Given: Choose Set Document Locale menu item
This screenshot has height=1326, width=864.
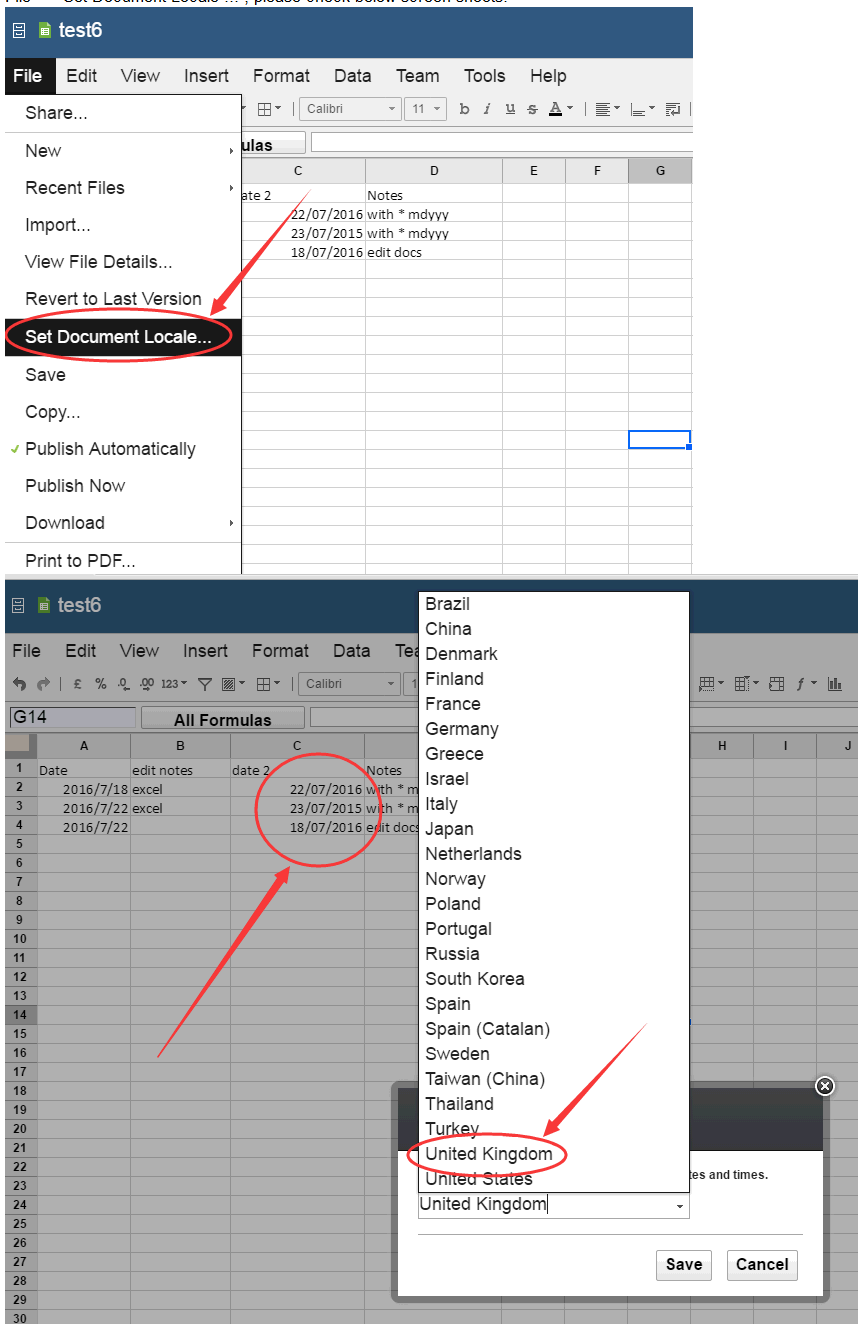Looking at the screenshot, I should [118, 337].
